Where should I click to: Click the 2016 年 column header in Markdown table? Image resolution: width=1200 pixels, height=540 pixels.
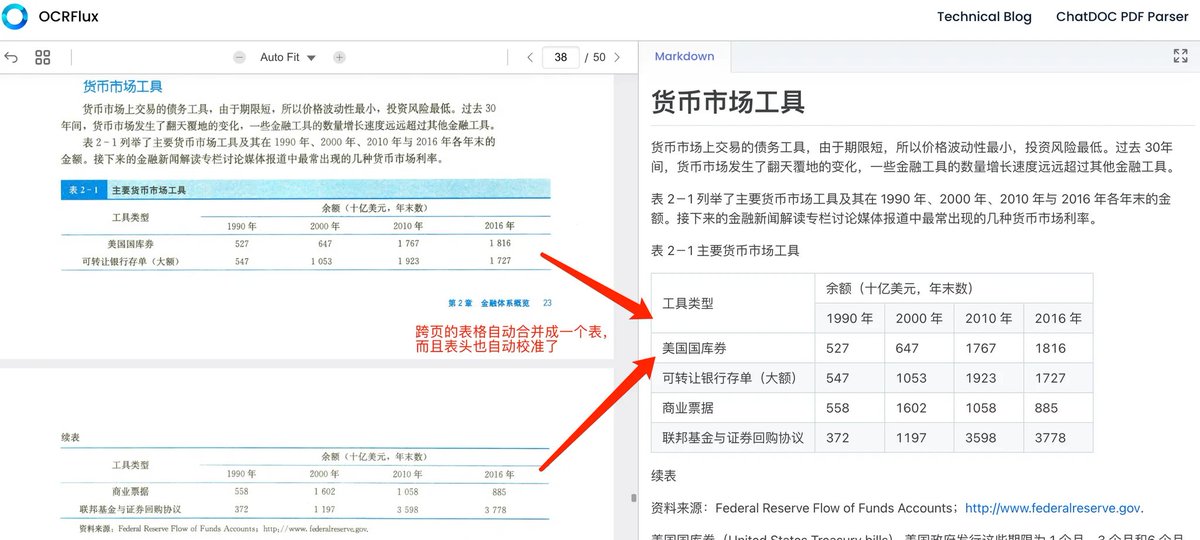[1058, 319]
